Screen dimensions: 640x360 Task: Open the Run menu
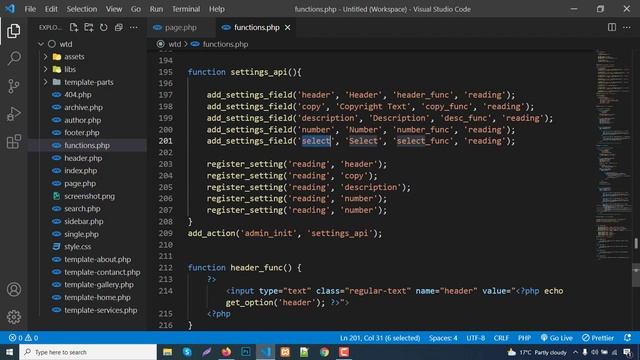[x=156, y=9]
